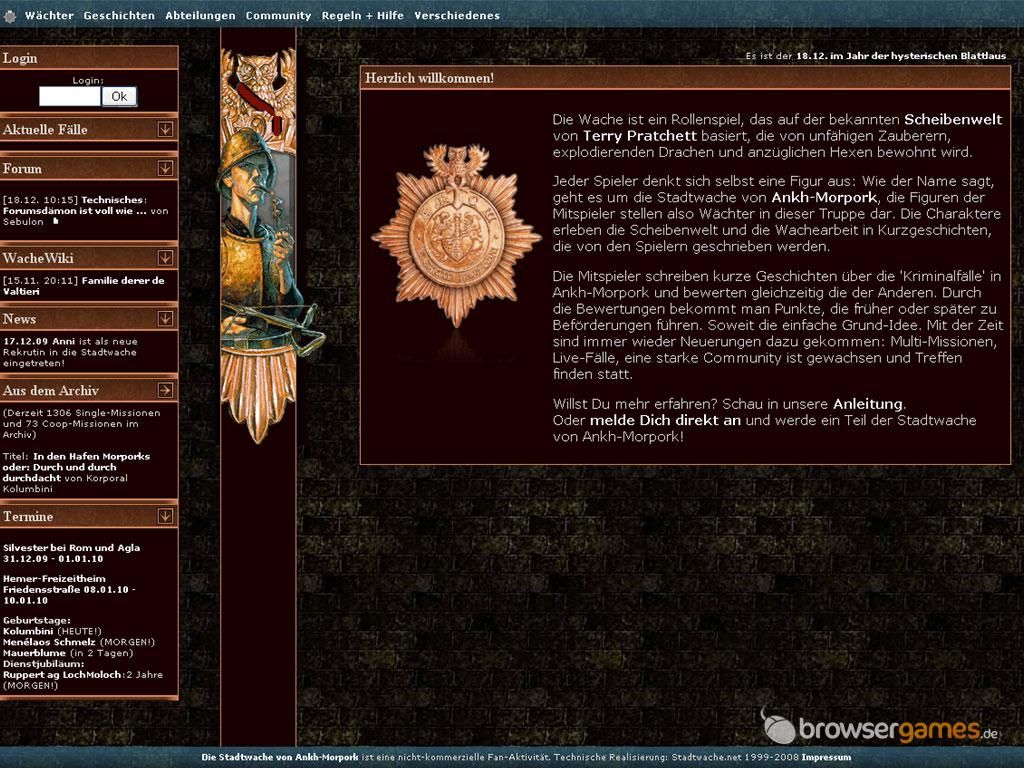Open the Abteilungen menu
Screen dimensions: 1024x768
coord(200,16)
